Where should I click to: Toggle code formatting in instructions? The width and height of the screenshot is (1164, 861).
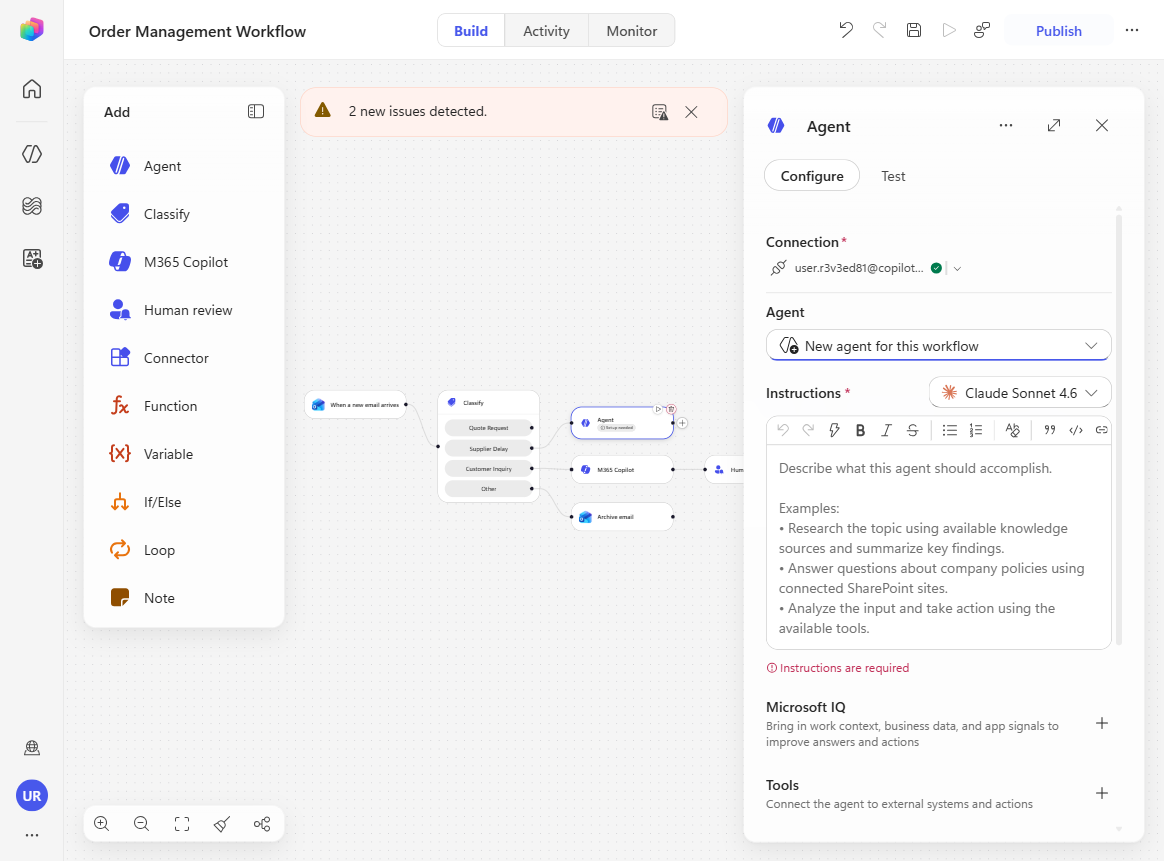(1076, 430)
